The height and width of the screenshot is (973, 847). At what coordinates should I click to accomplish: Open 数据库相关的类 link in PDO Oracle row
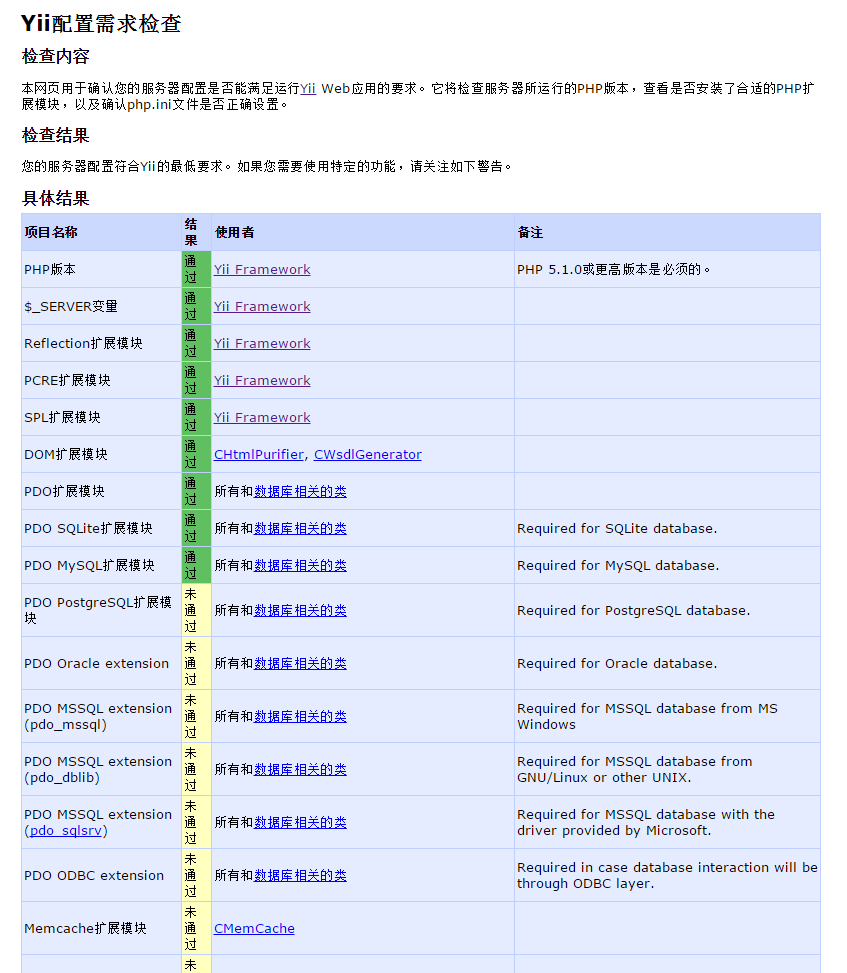300,663
